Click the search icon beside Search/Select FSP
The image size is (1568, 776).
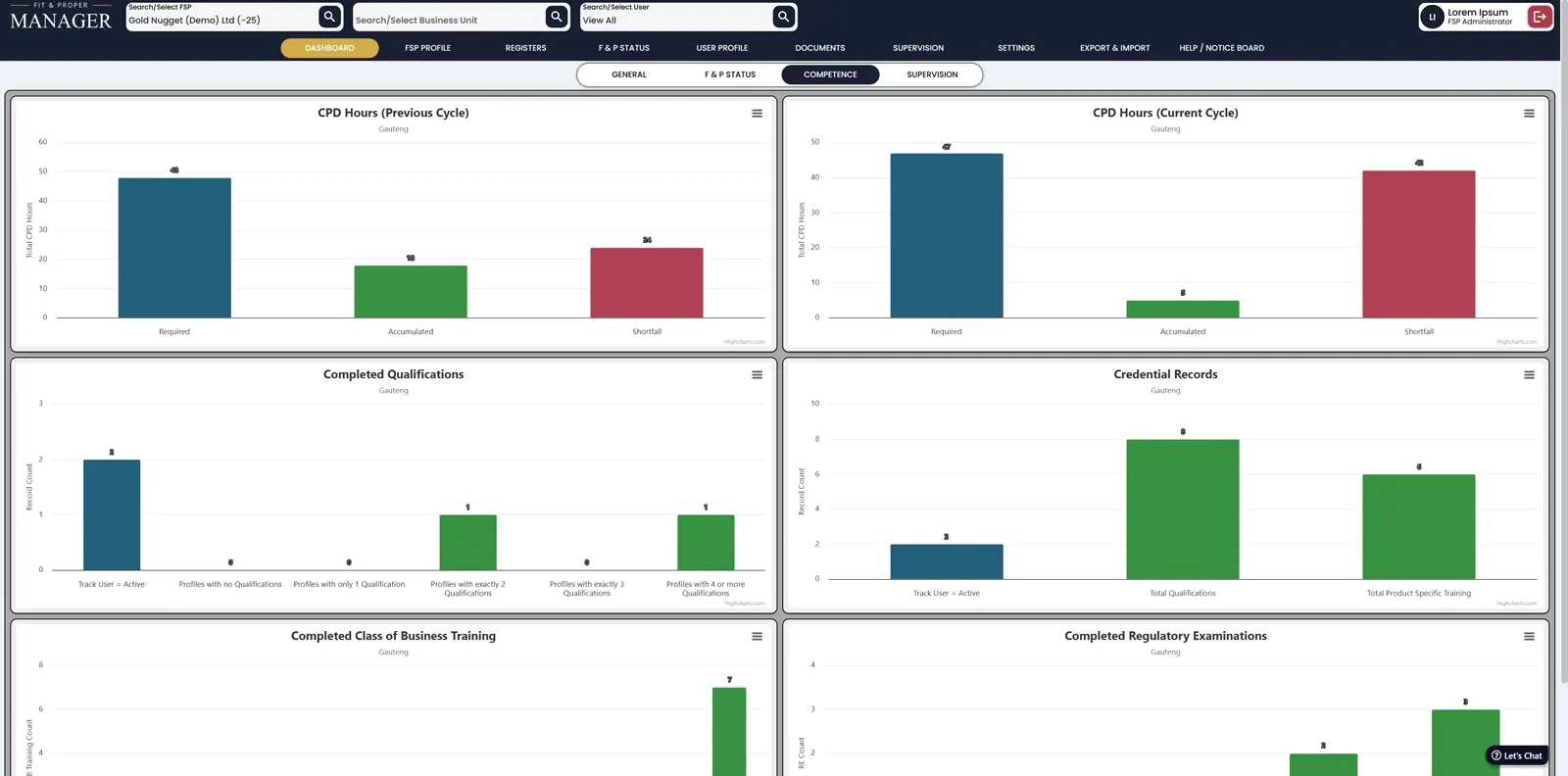330,17
